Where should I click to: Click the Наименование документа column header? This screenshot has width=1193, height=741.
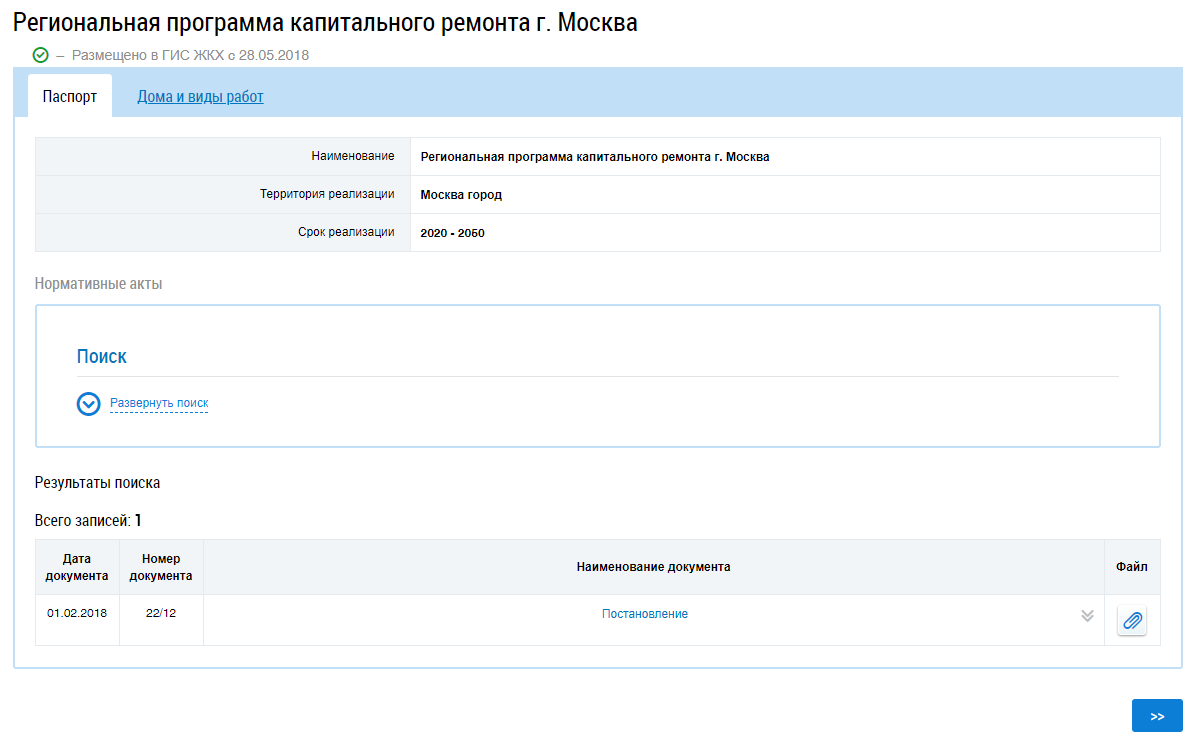653,567
